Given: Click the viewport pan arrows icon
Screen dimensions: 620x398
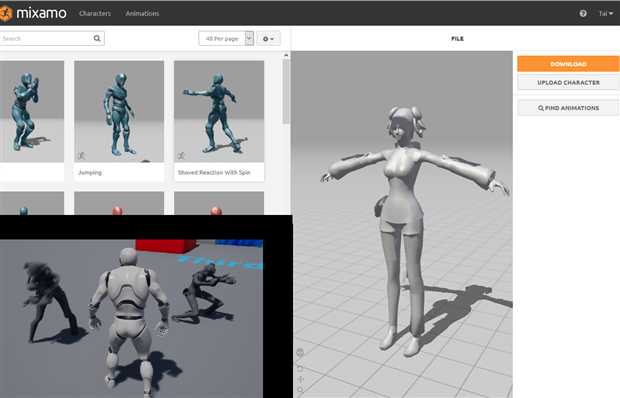Looking at the screenshot, I should tap(300, 379).
